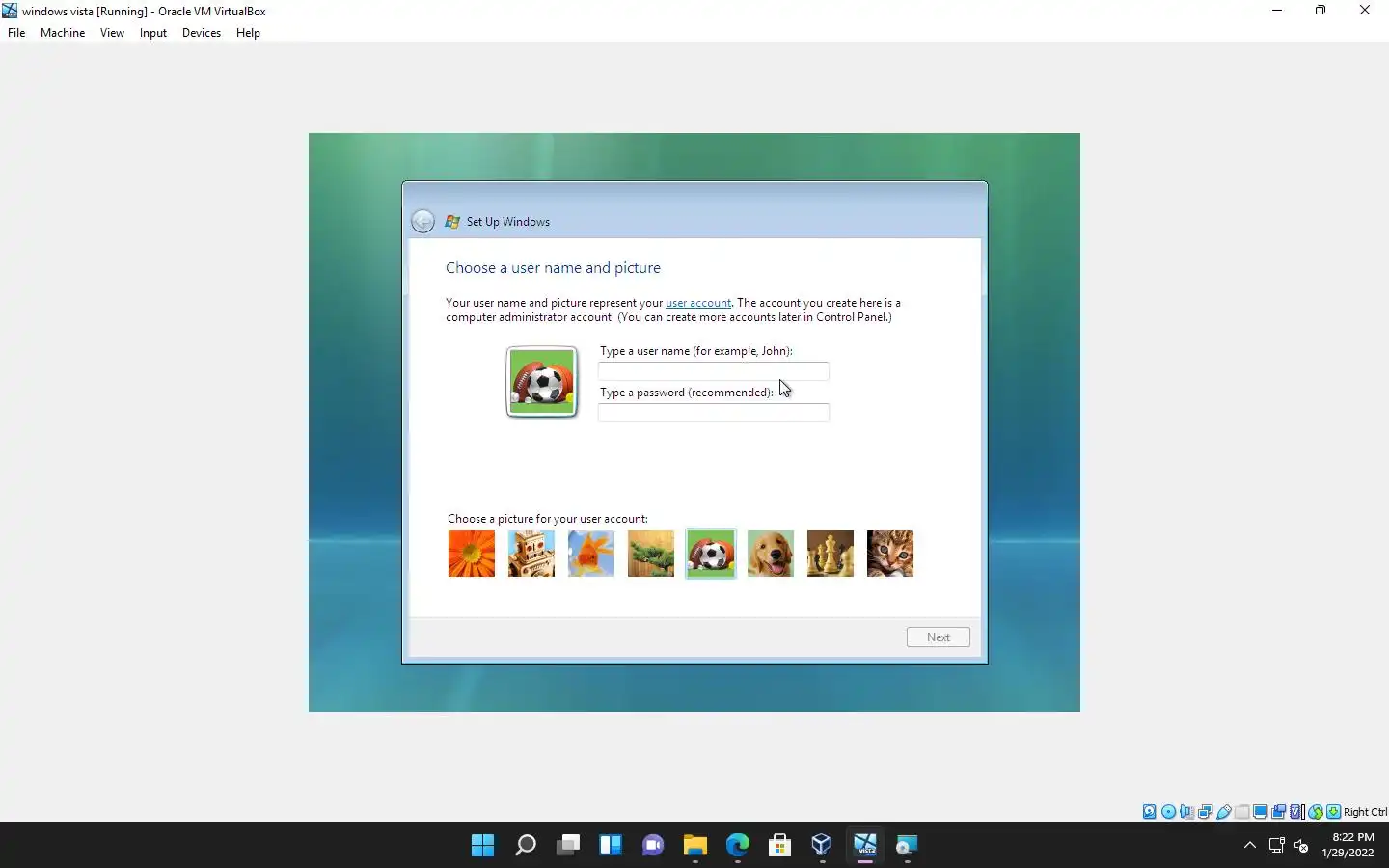Open taskbar Search
This screenshot has height=868, width=1389.
click(x=525, y=846)
